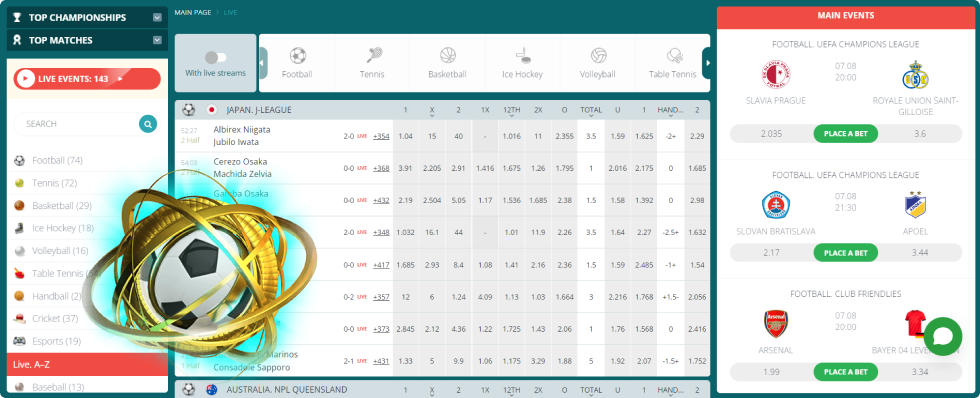Select 3.6 odds for Royale Union
Viewport: 980px width, 398px height.
(920, 134)
